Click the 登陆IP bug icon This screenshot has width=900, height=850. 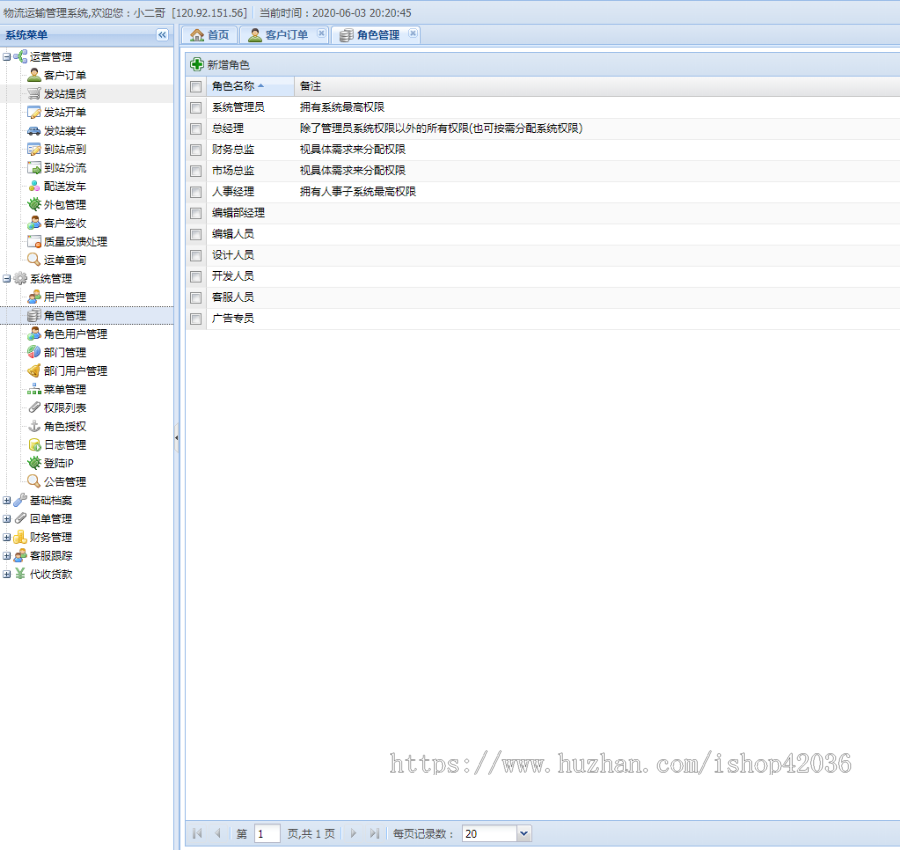tap(34, 463)
